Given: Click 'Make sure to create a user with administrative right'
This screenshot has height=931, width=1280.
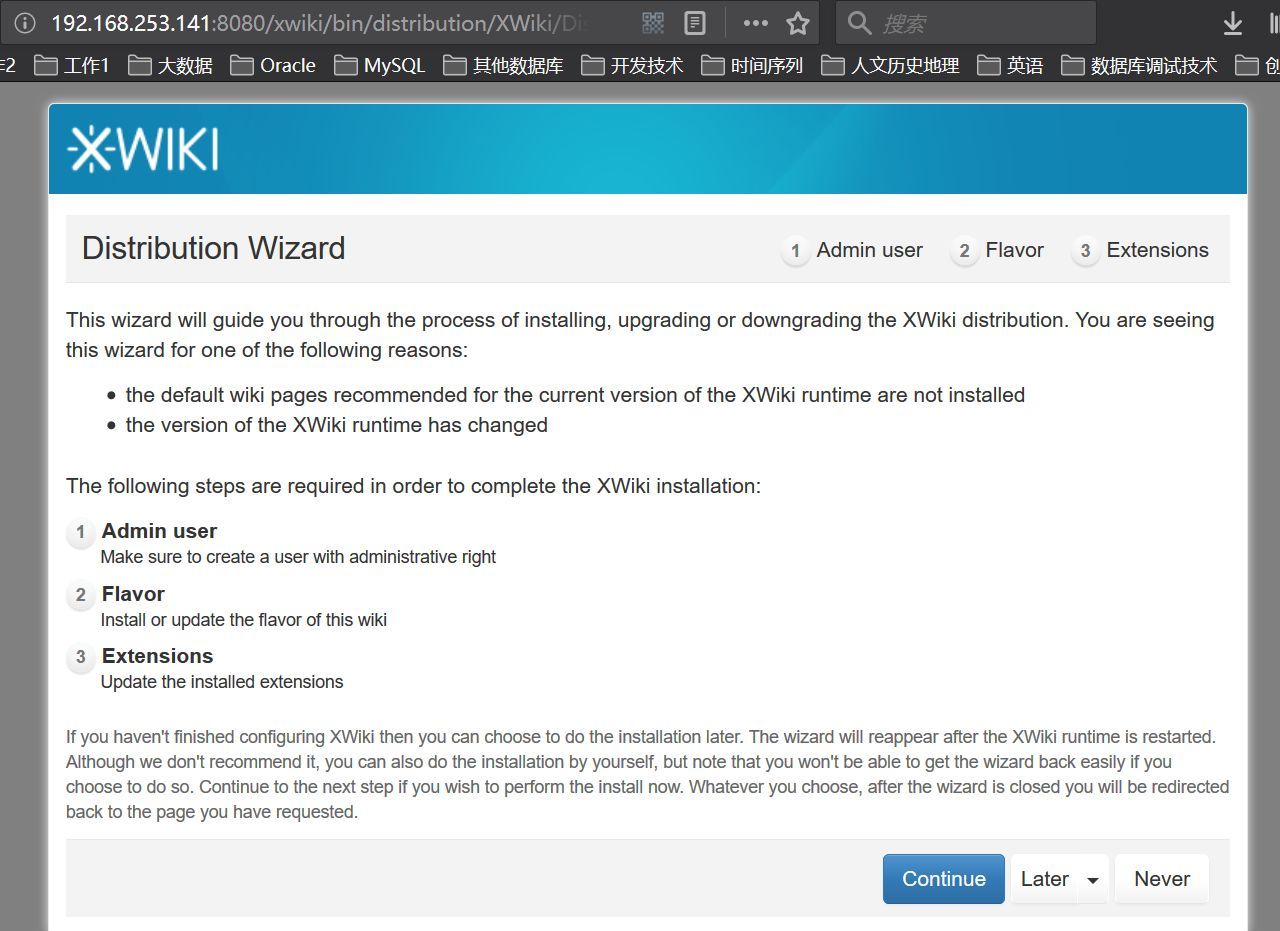Looking at the screenshot, I should (x=298, y=557).
